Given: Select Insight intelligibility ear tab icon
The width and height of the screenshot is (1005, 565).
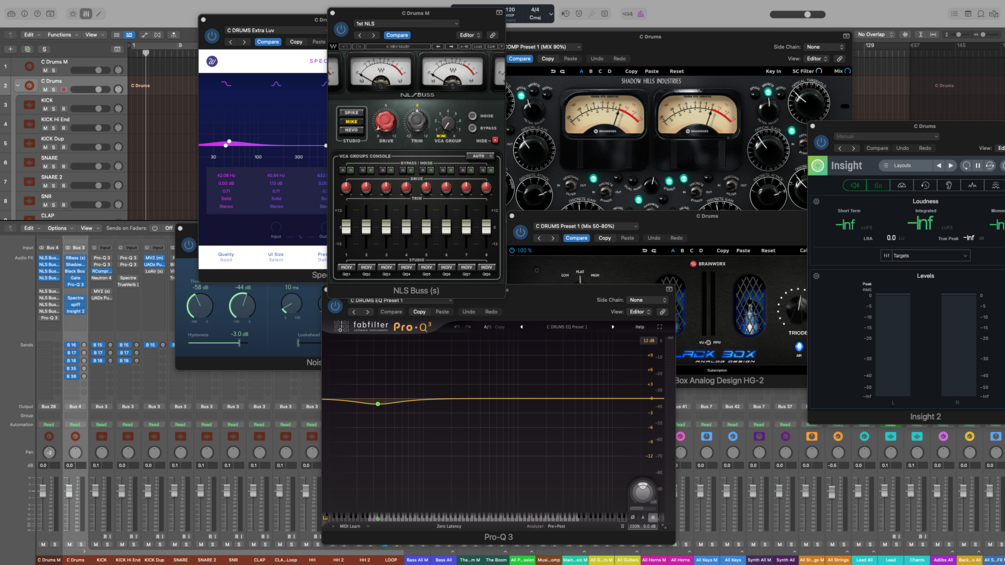Looking at the screenshot, I should [949, 185].
